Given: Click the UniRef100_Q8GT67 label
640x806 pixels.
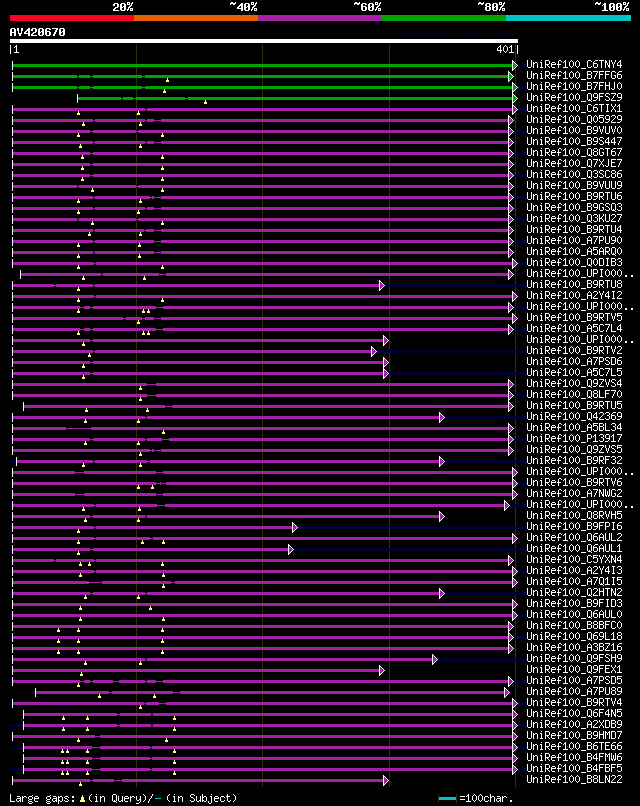Looking at the screenshot, I should point(574,152).
